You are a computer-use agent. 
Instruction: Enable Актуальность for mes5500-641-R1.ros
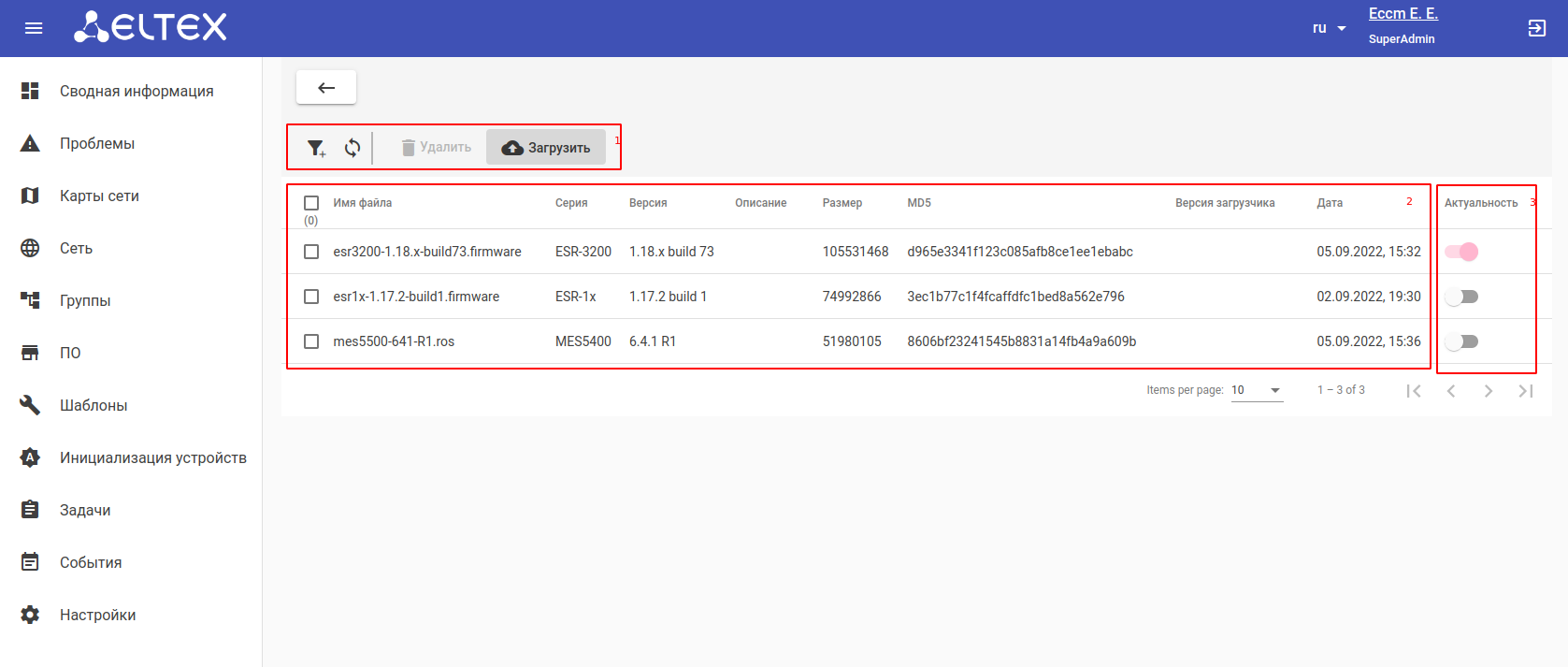[1461, 341]
